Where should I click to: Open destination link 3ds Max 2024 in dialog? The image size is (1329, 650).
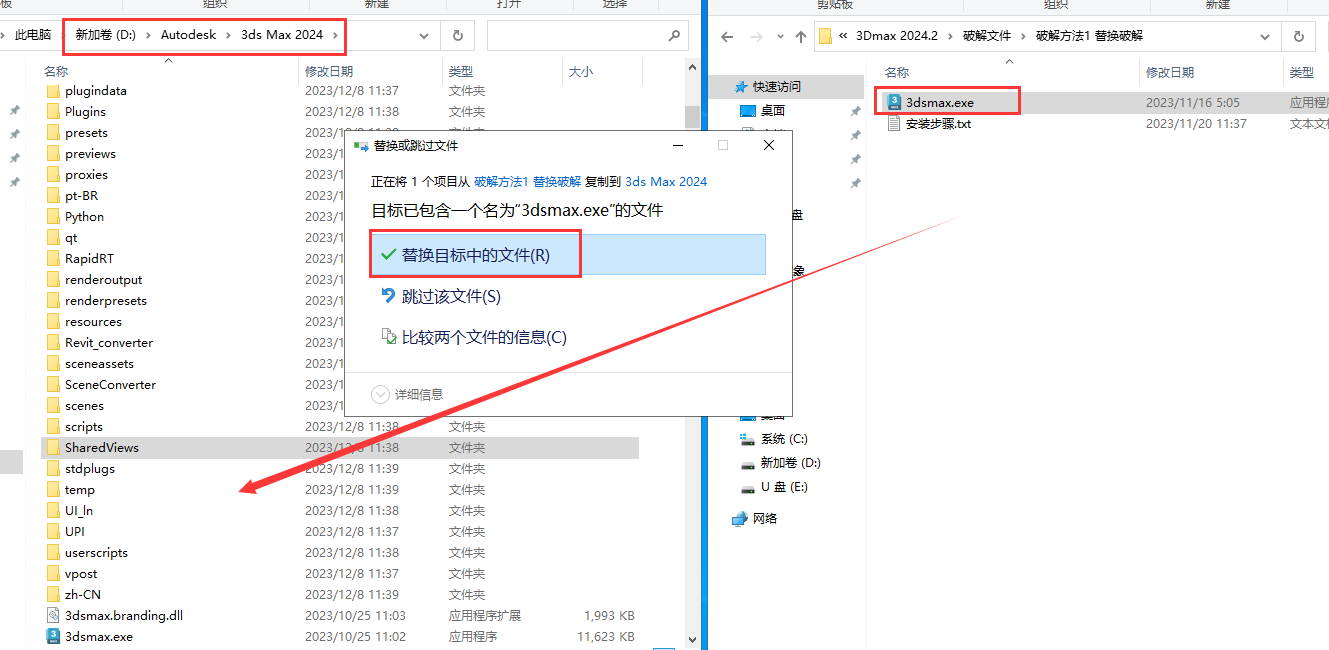(666, 182)
